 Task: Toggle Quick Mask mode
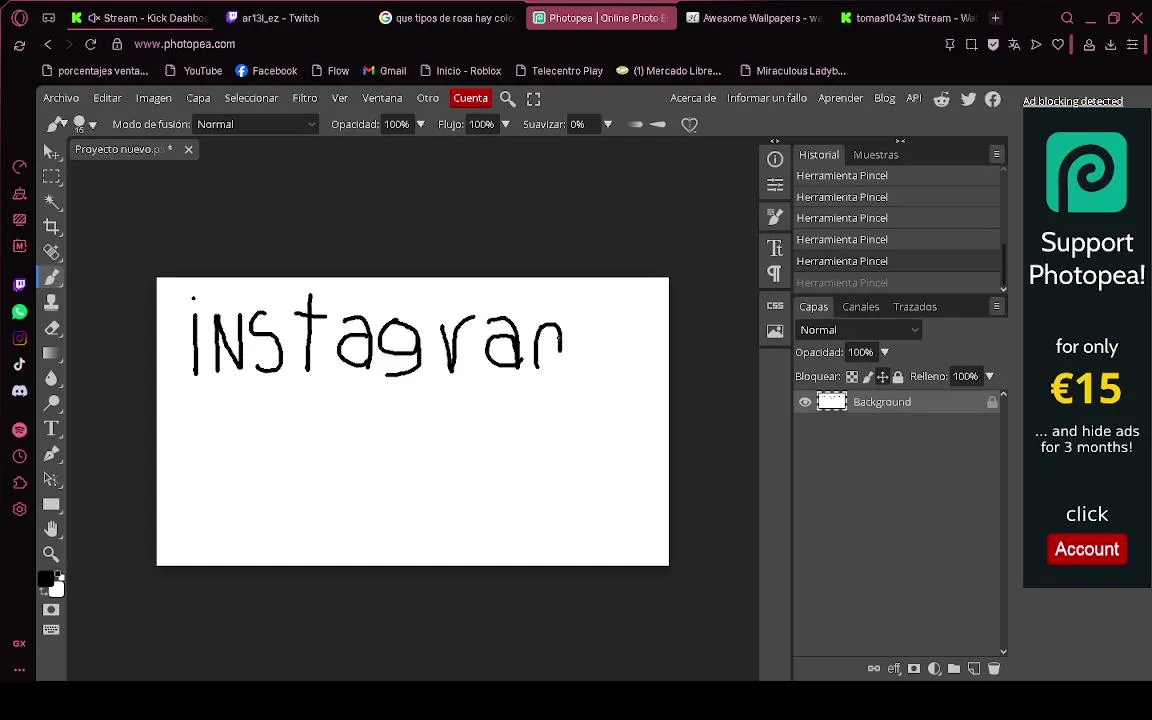51,610
